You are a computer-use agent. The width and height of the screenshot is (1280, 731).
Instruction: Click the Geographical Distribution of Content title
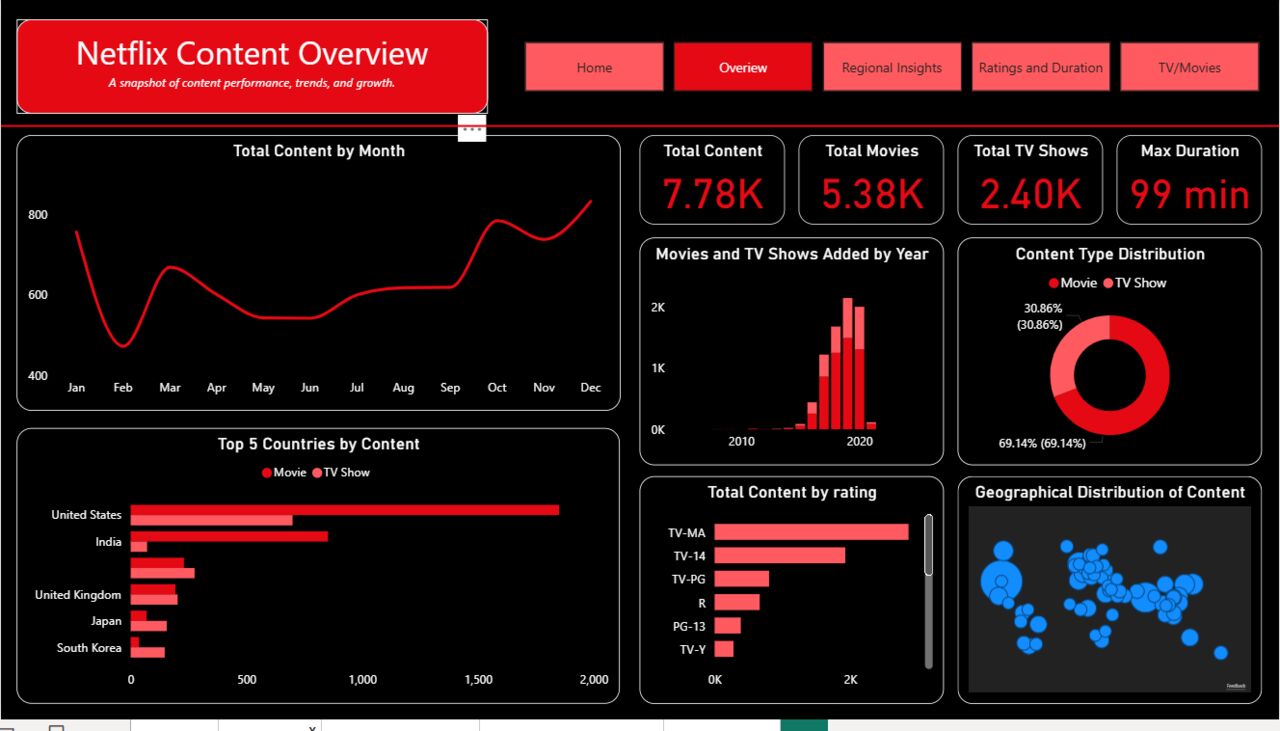tap(1110, 492)
